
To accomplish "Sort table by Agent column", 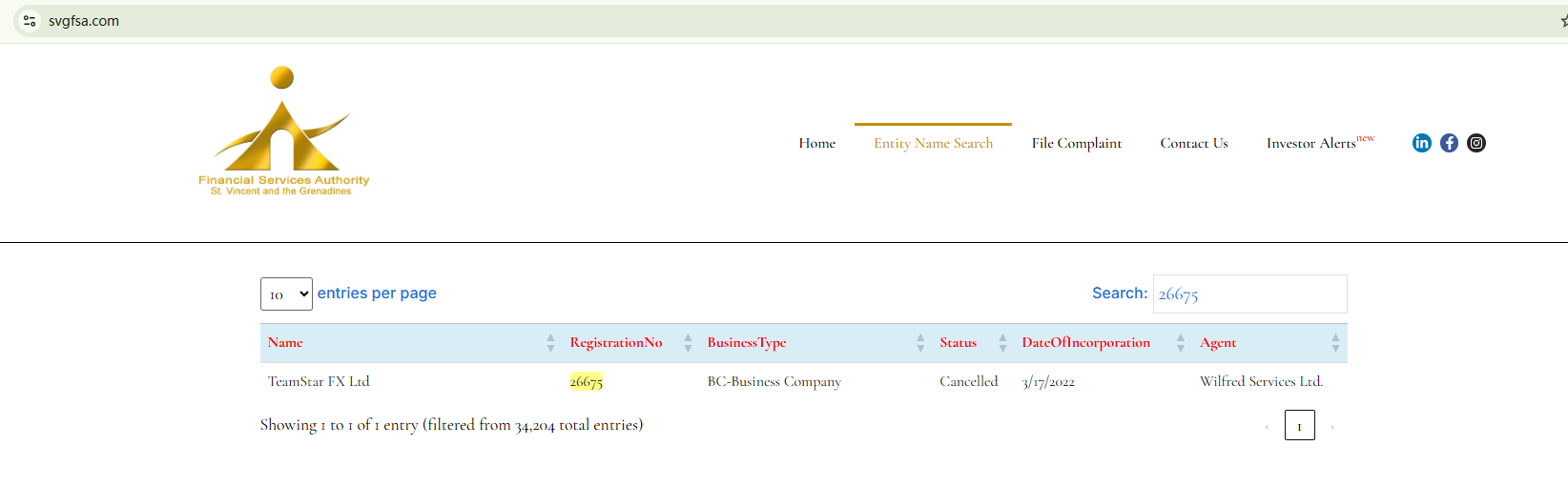I will click(1269, 343).
